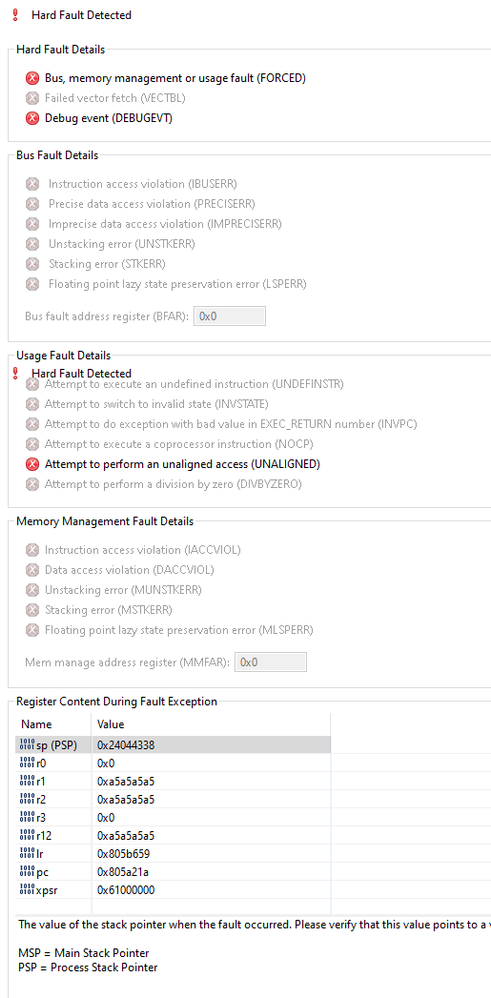Click the red UNALIGNED access fault icon
This screenshot has width=491, height=998.
[x=32, y=464]
